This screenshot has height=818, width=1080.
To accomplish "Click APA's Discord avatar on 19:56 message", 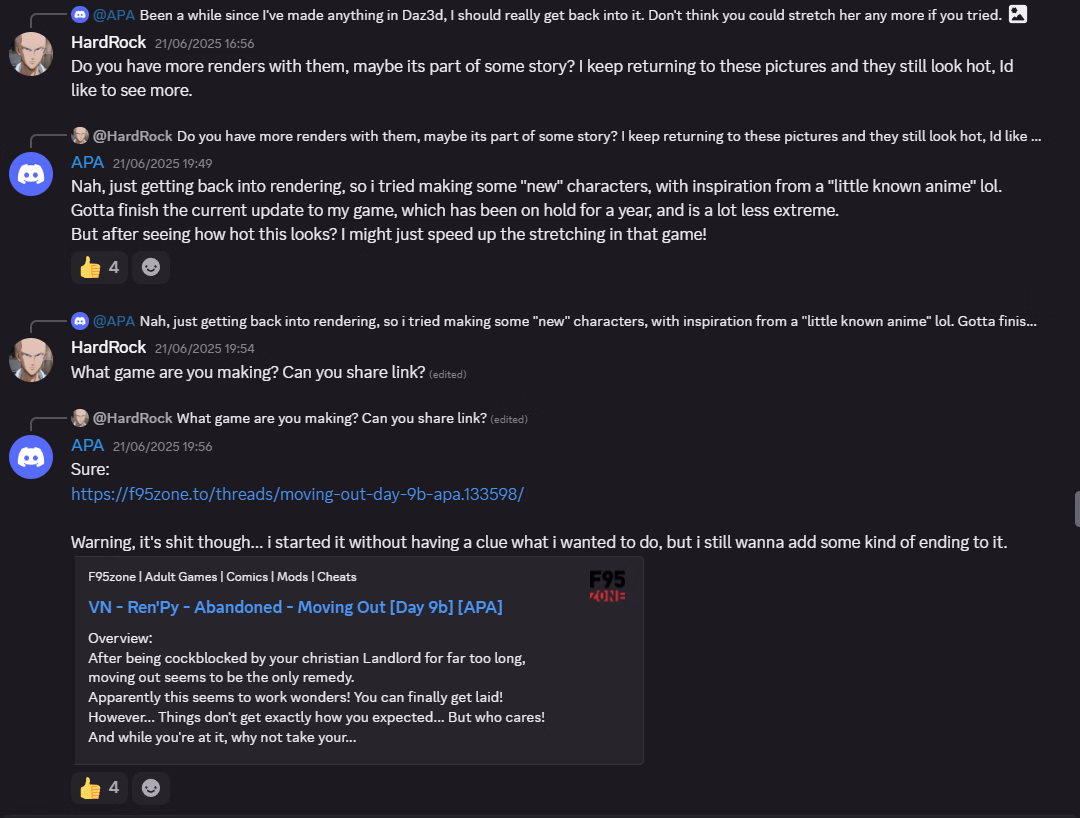I will point(31,457).
